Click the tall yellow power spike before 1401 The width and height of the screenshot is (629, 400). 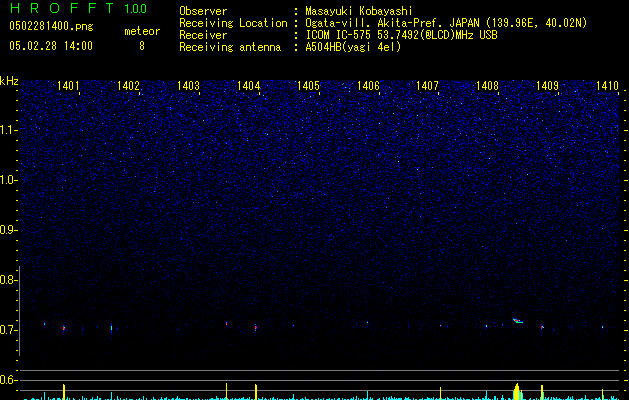64,392
